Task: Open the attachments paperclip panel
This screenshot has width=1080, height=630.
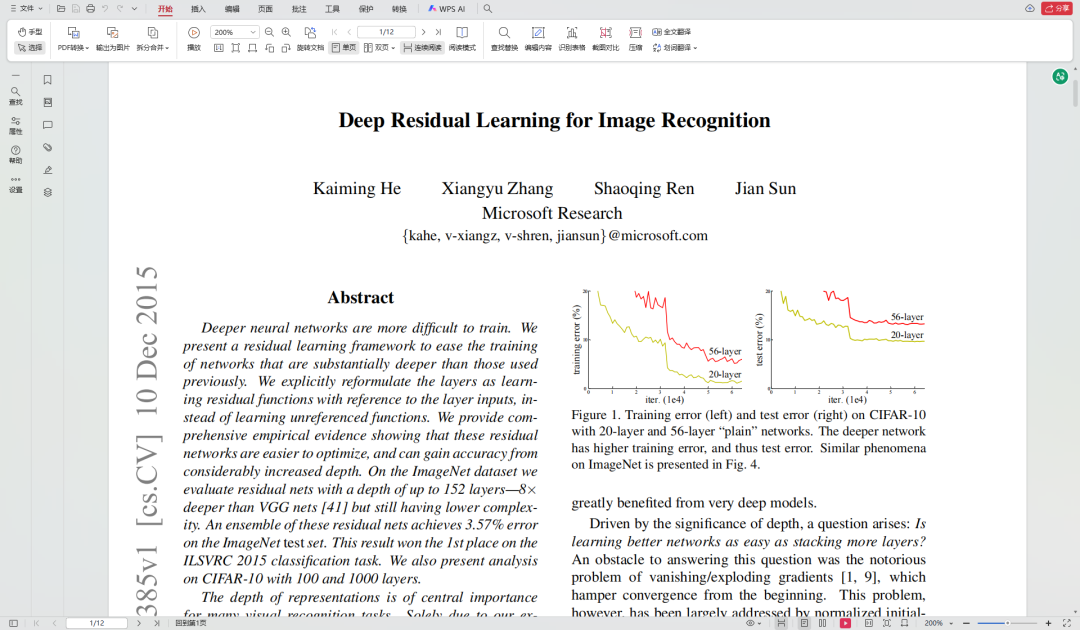Action: click(x=48, y=147)
